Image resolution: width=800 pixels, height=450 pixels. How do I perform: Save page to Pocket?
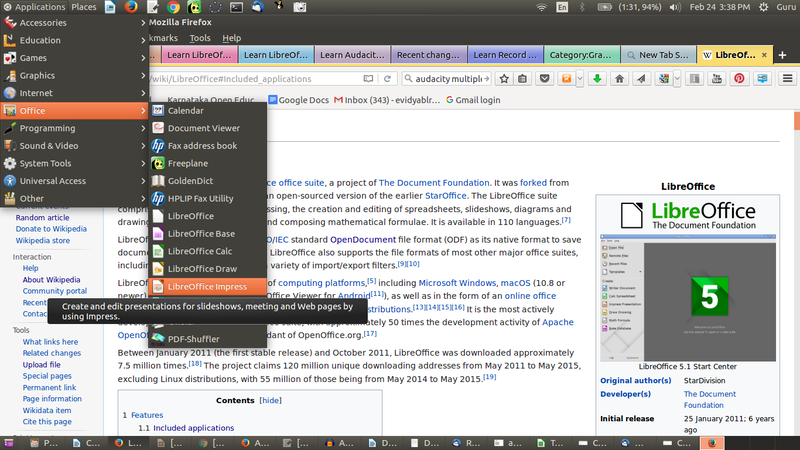click(544, 79)
